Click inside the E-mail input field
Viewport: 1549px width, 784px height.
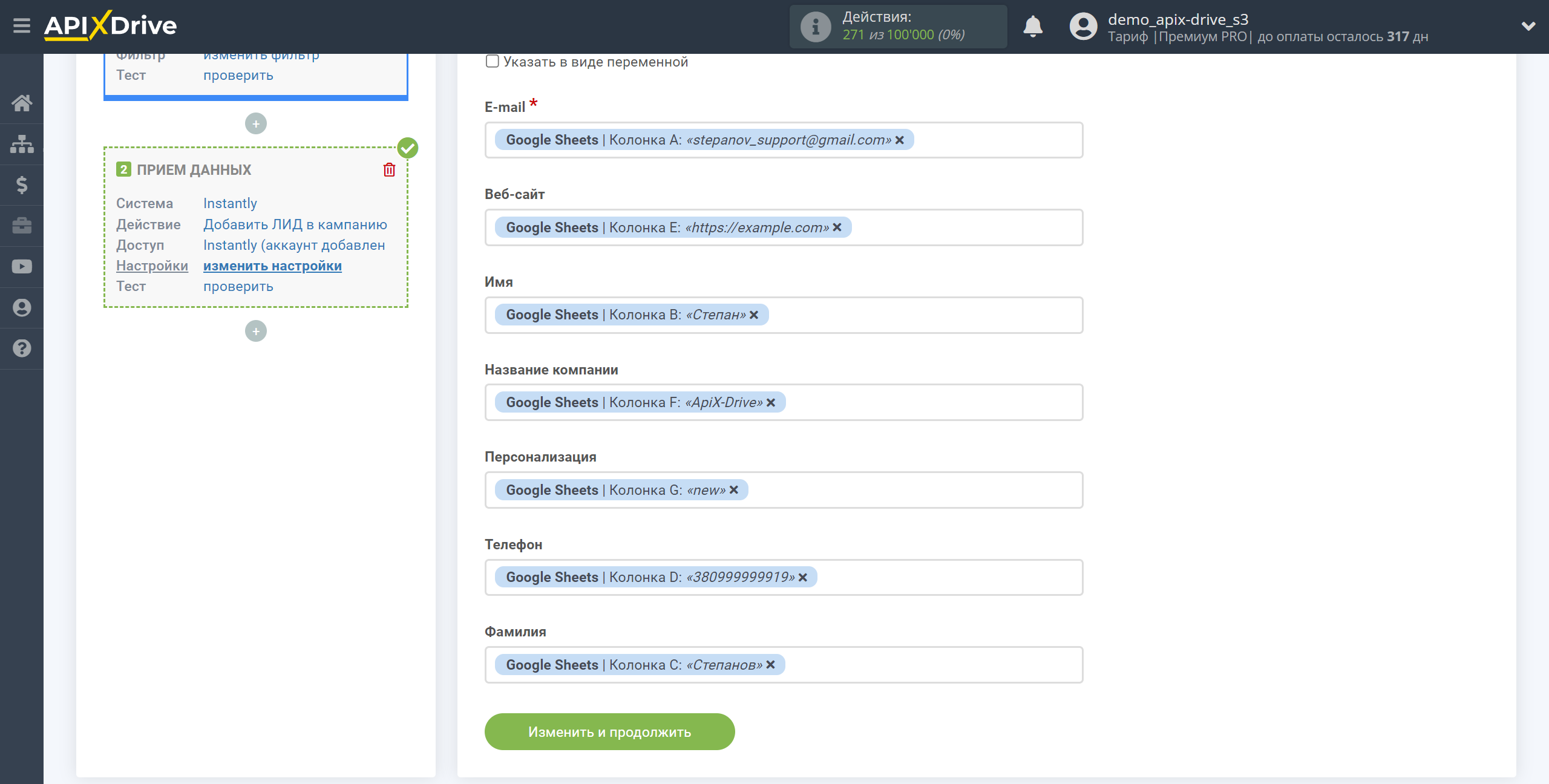pyautogui.click(x=784, y=140)
